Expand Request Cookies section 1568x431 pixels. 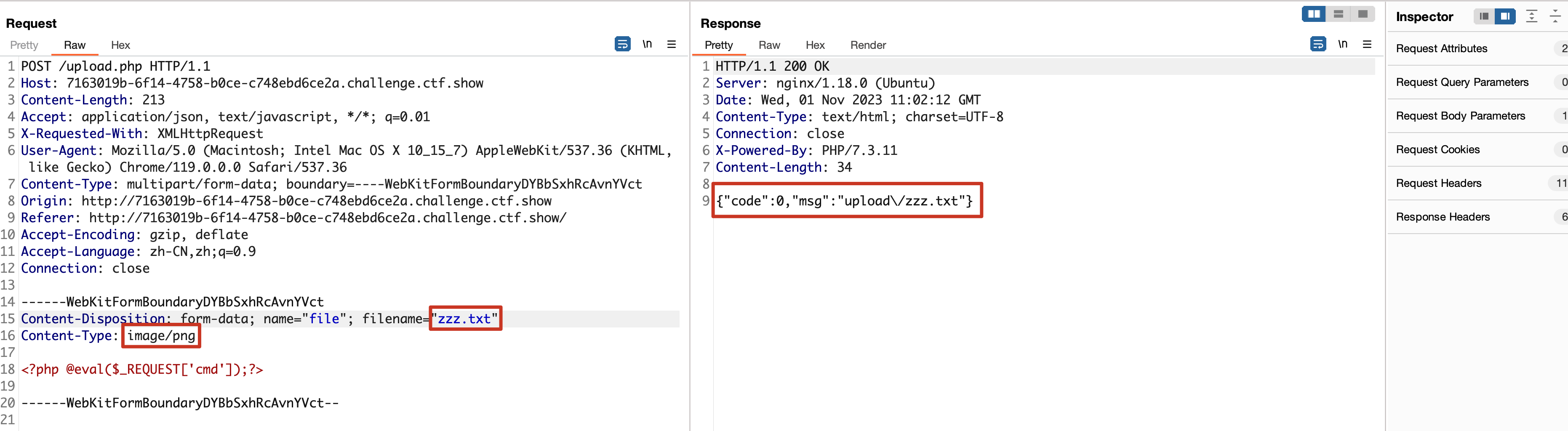coord(1478,150)
